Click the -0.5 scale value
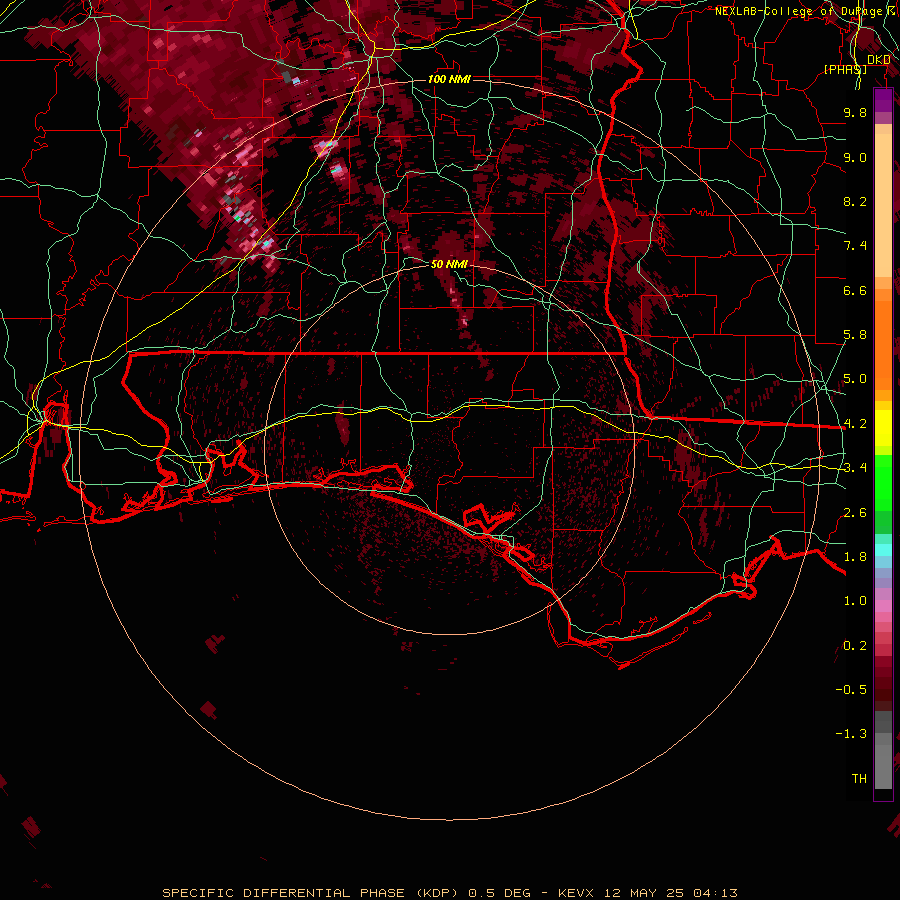This screenshot has width=900, height=900. click(x=851, y=690)
